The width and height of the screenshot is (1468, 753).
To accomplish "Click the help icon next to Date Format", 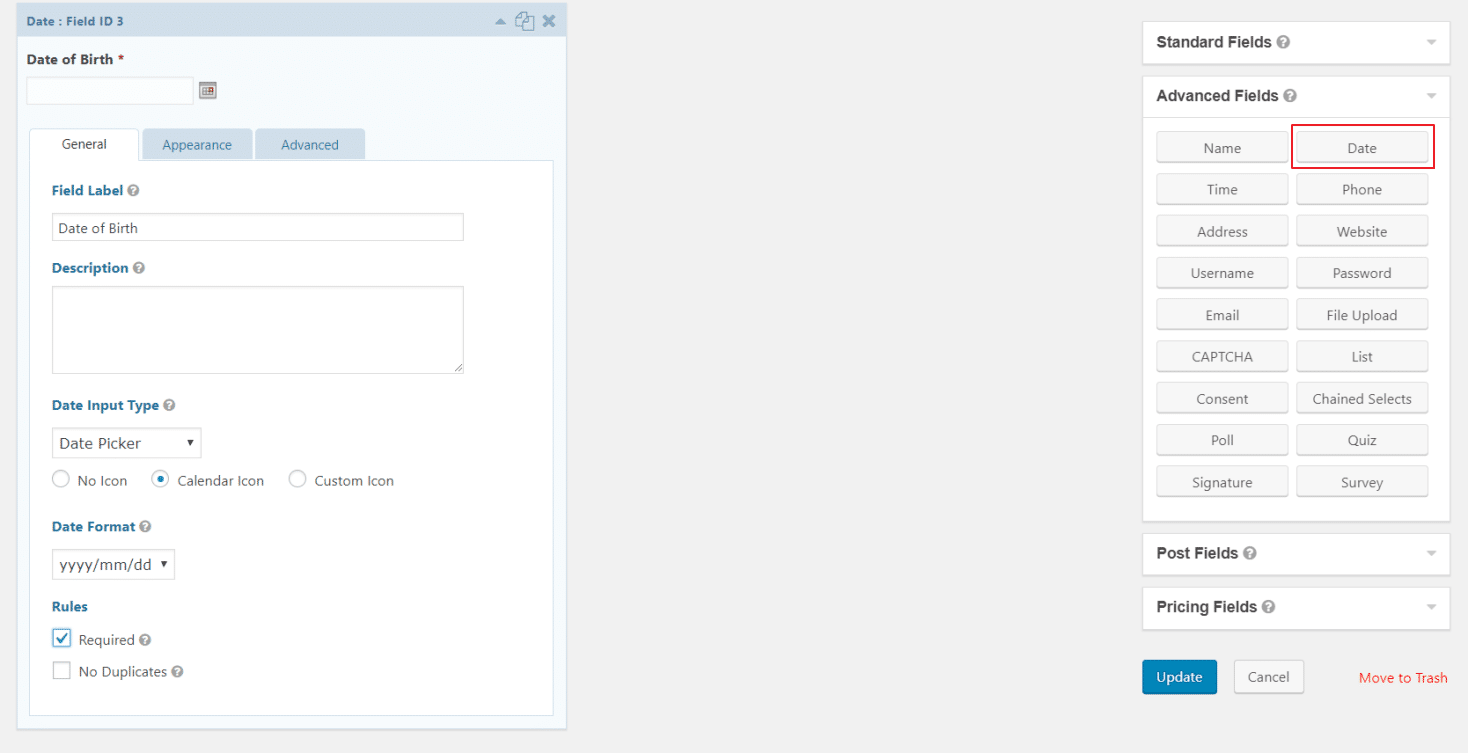I will (x=145, y=526).
